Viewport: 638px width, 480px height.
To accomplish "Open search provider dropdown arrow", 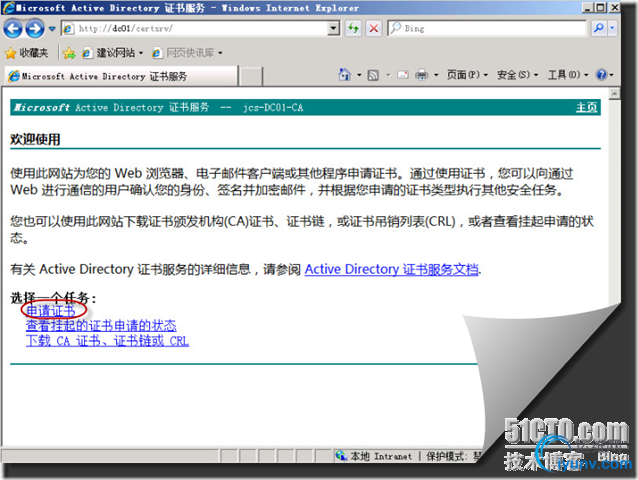I will click(612, 28).
